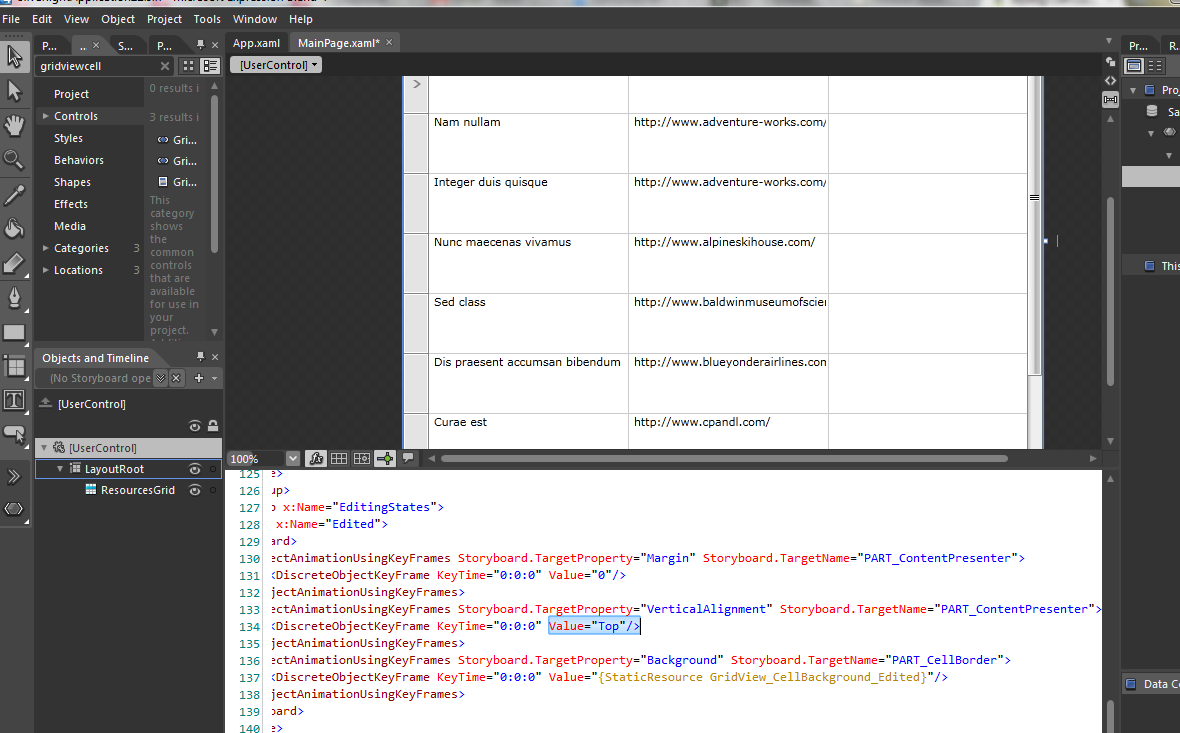Select the Button control tool
This screenshot has width=1180, height=733.
[x=14, y=434]
